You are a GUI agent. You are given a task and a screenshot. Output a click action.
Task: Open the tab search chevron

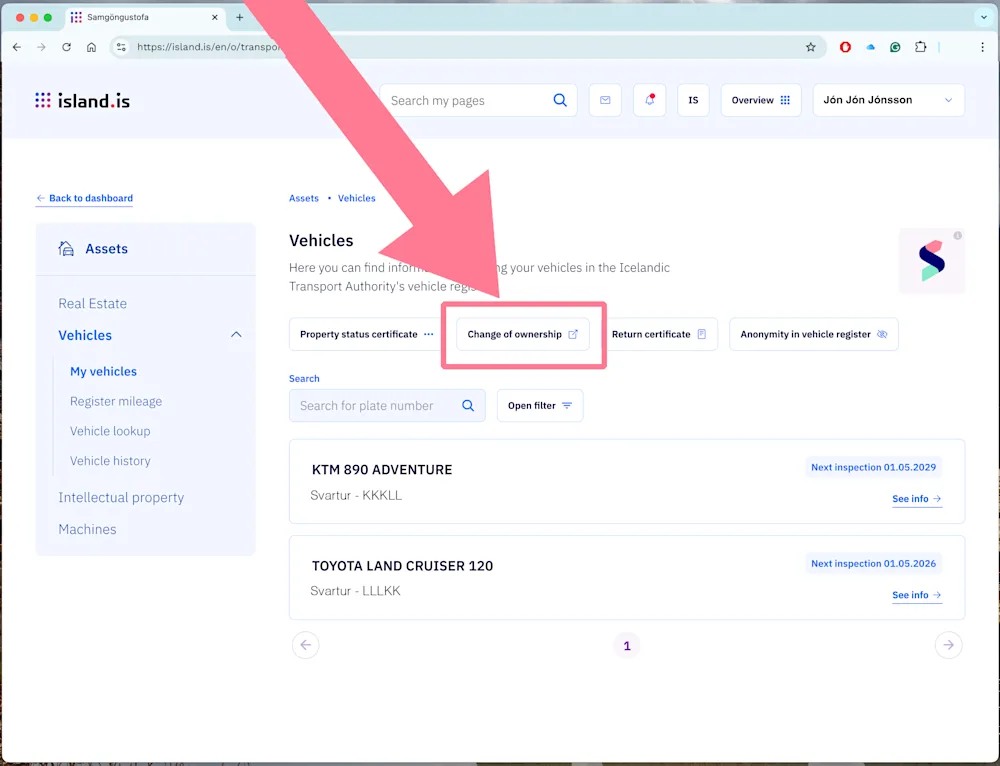click(983, 17)
